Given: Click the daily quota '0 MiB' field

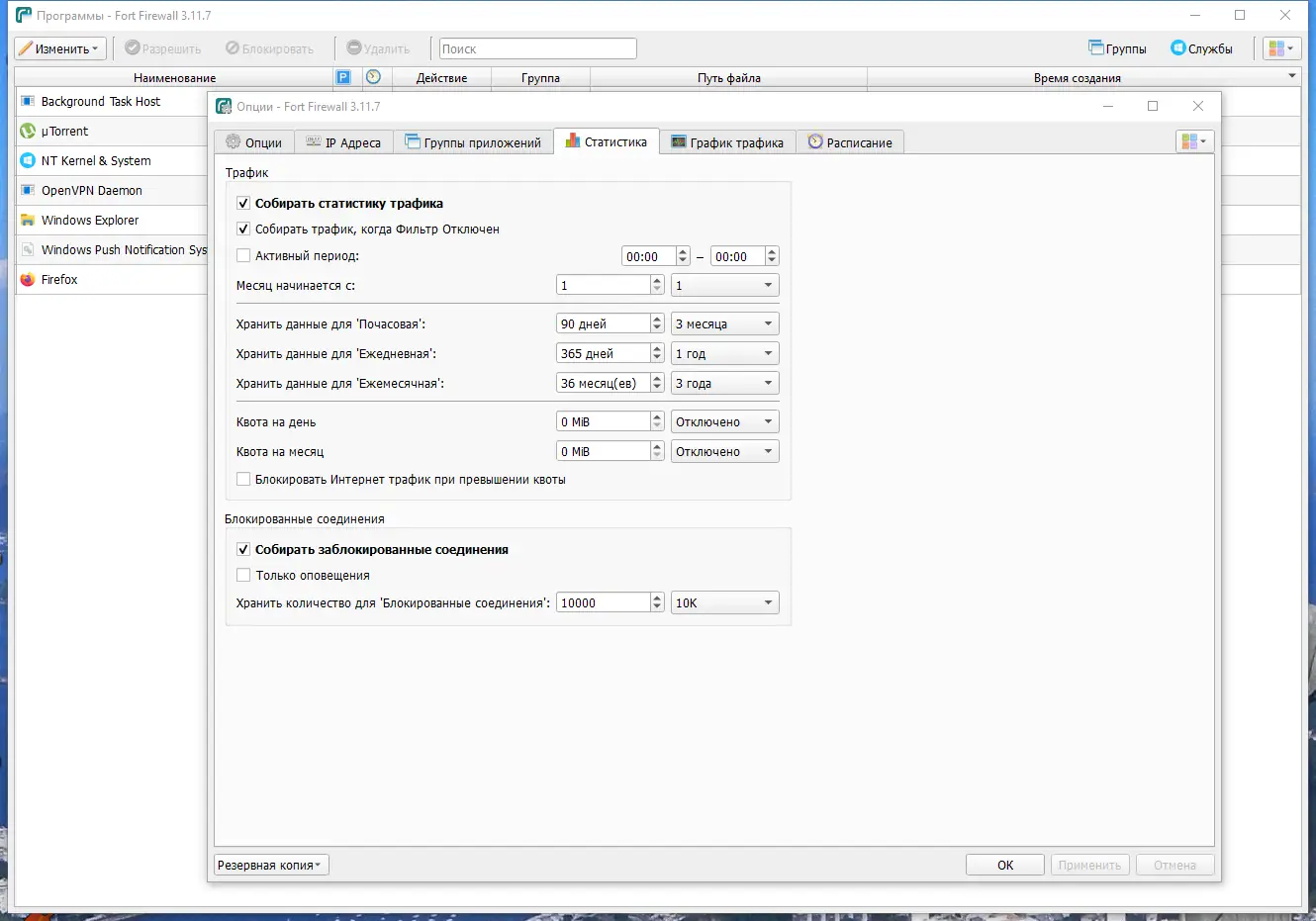Looking at the screenshot, I should tap(610, 421).
